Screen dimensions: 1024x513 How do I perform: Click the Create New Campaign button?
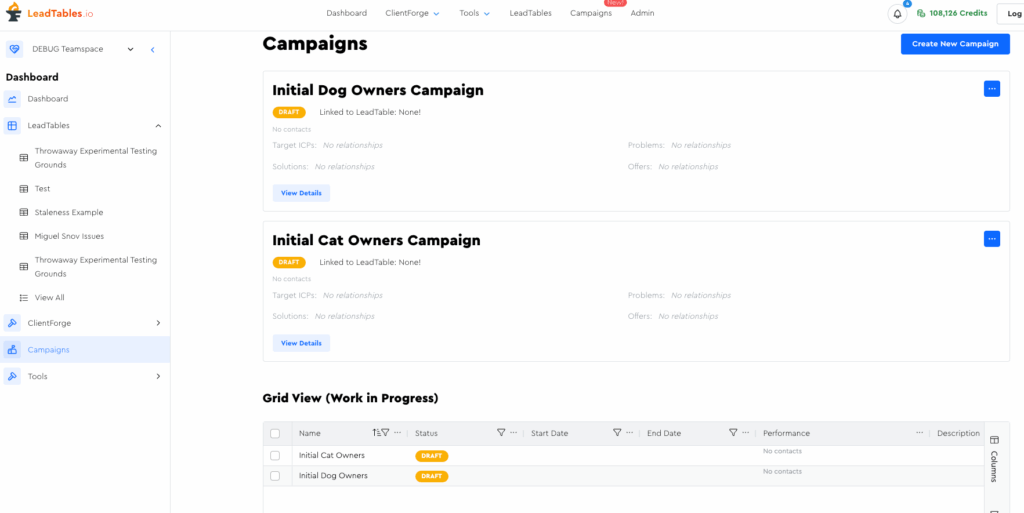pyautogui.click(x=954, y=44)
